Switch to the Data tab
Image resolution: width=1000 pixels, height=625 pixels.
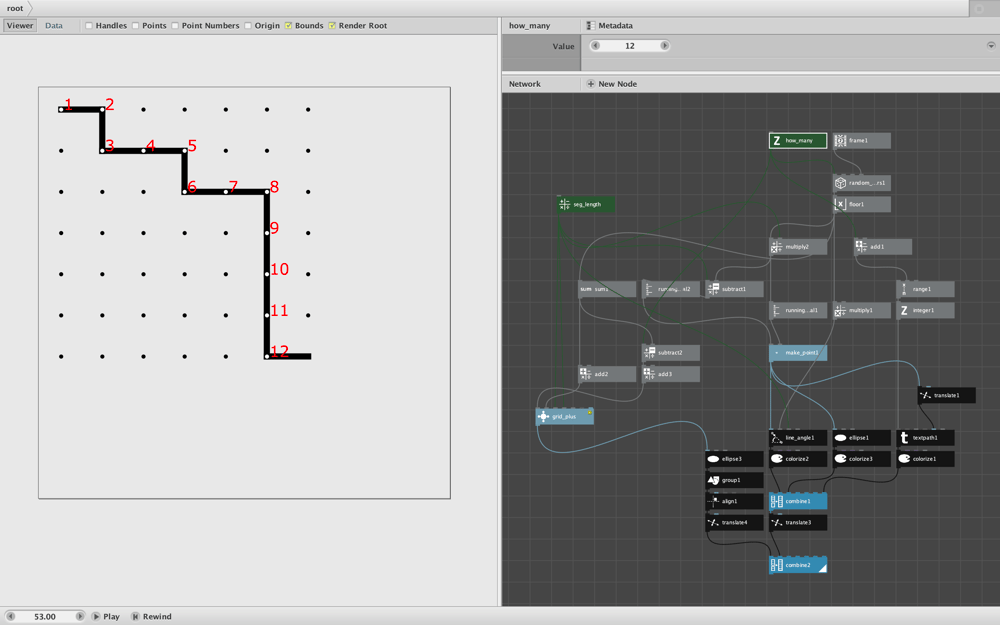(x=54, y=26)
